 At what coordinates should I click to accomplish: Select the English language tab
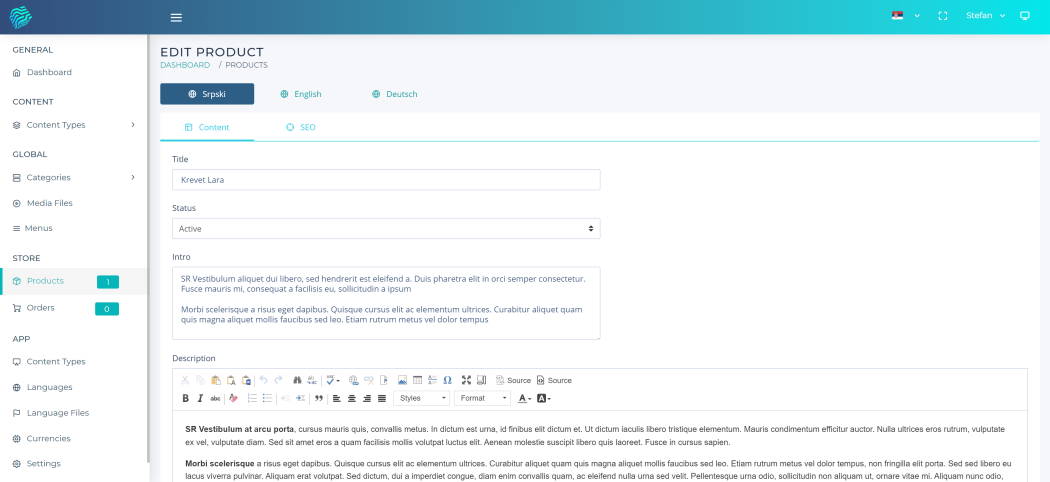(x=301, y=94)
